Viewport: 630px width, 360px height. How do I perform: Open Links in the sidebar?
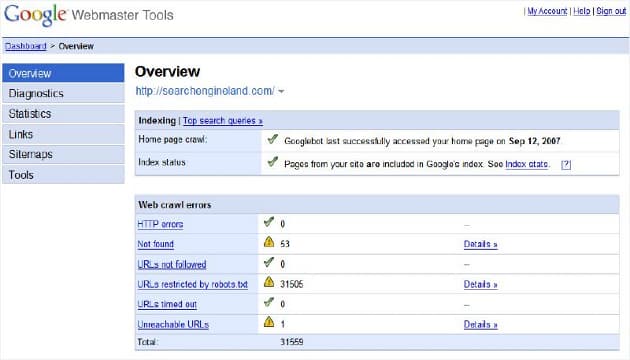pyautogui.click(x=63, y=134)
